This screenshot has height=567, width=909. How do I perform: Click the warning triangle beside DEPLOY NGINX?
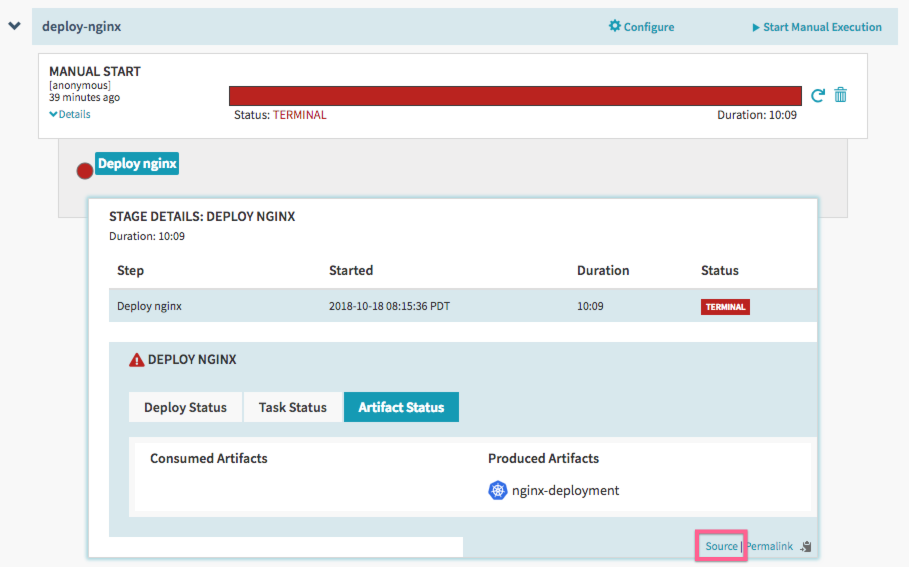click(x=136, y=360)
